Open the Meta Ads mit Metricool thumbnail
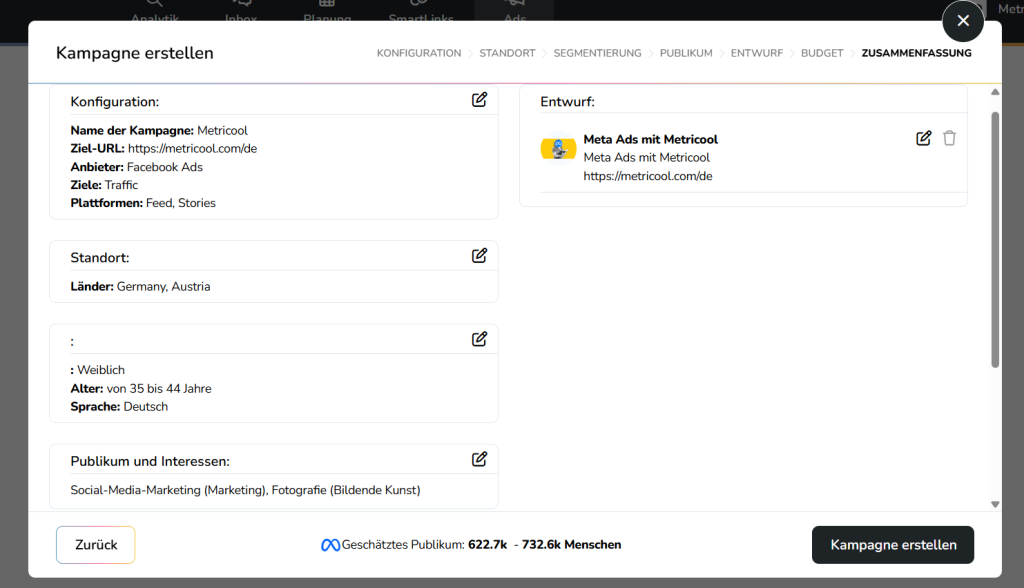The width and height of the screenshot is (1024, 588). [x=558, y=149]
